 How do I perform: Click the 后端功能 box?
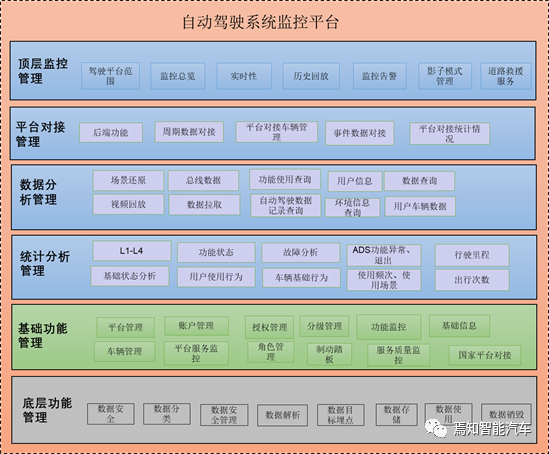point(111,132)
